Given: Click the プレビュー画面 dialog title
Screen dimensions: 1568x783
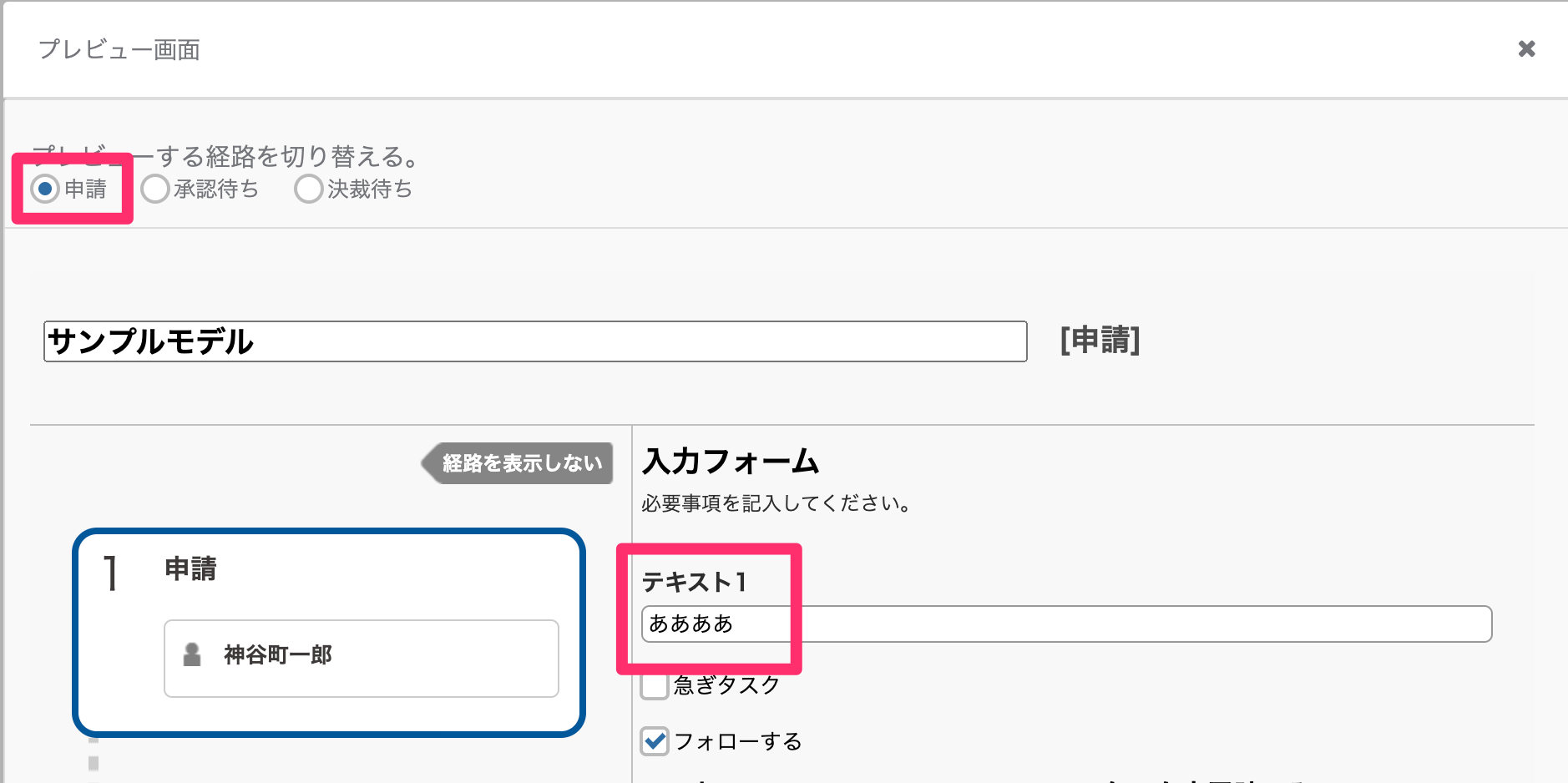Looking at the screenshot, I should [119, 50].
